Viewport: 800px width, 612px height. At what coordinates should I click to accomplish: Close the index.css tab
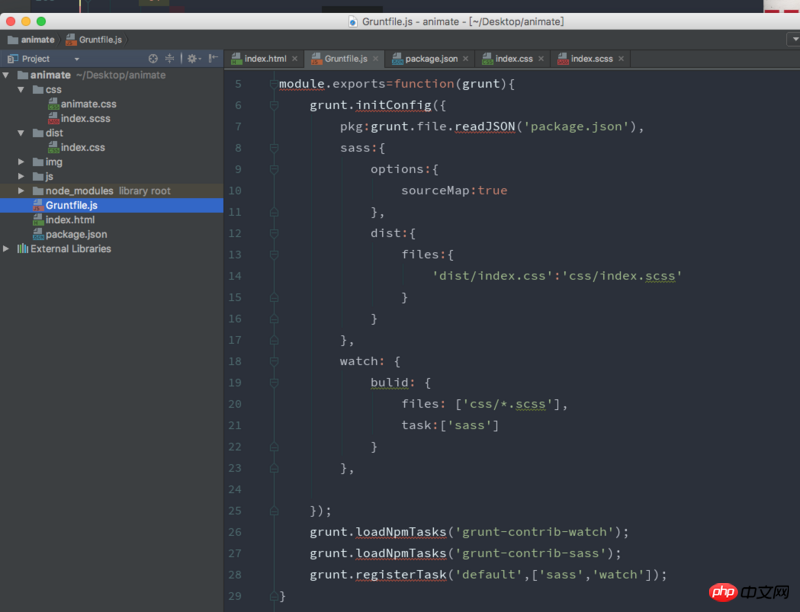tap(541, 59)
